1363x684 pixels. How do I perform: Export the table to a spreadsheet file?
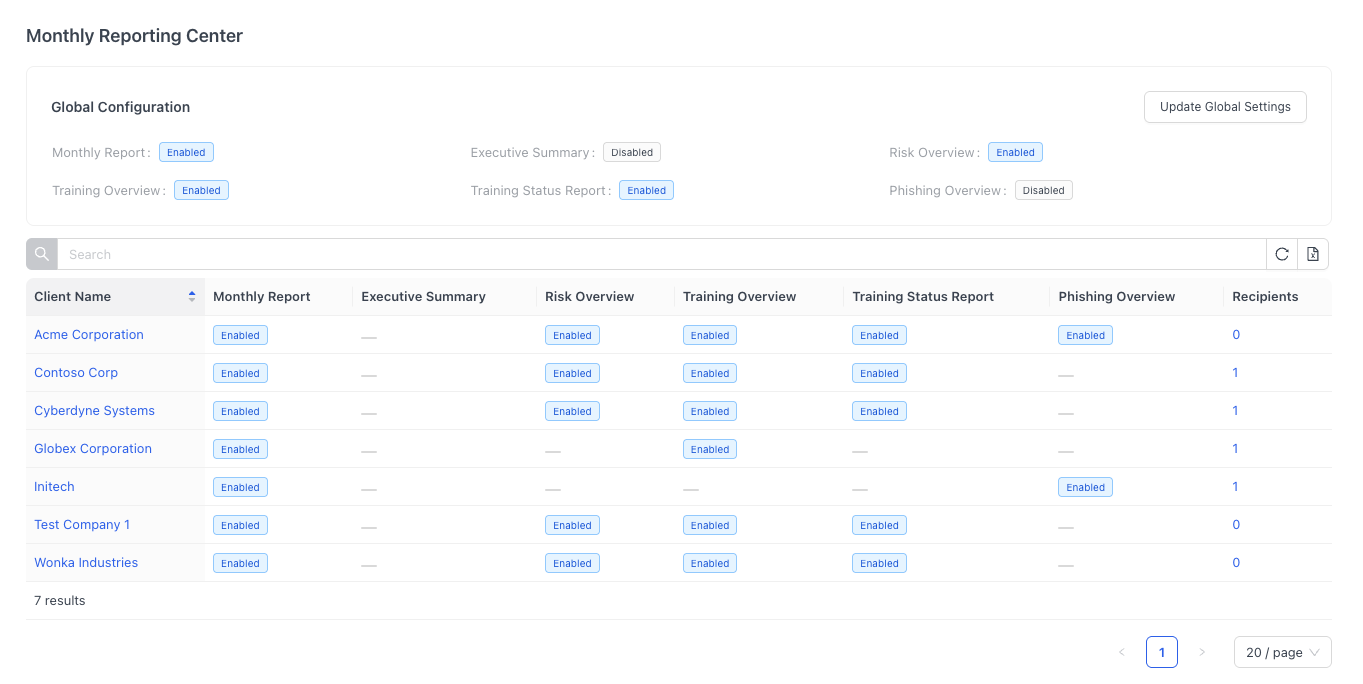(x=1313, y=254)
